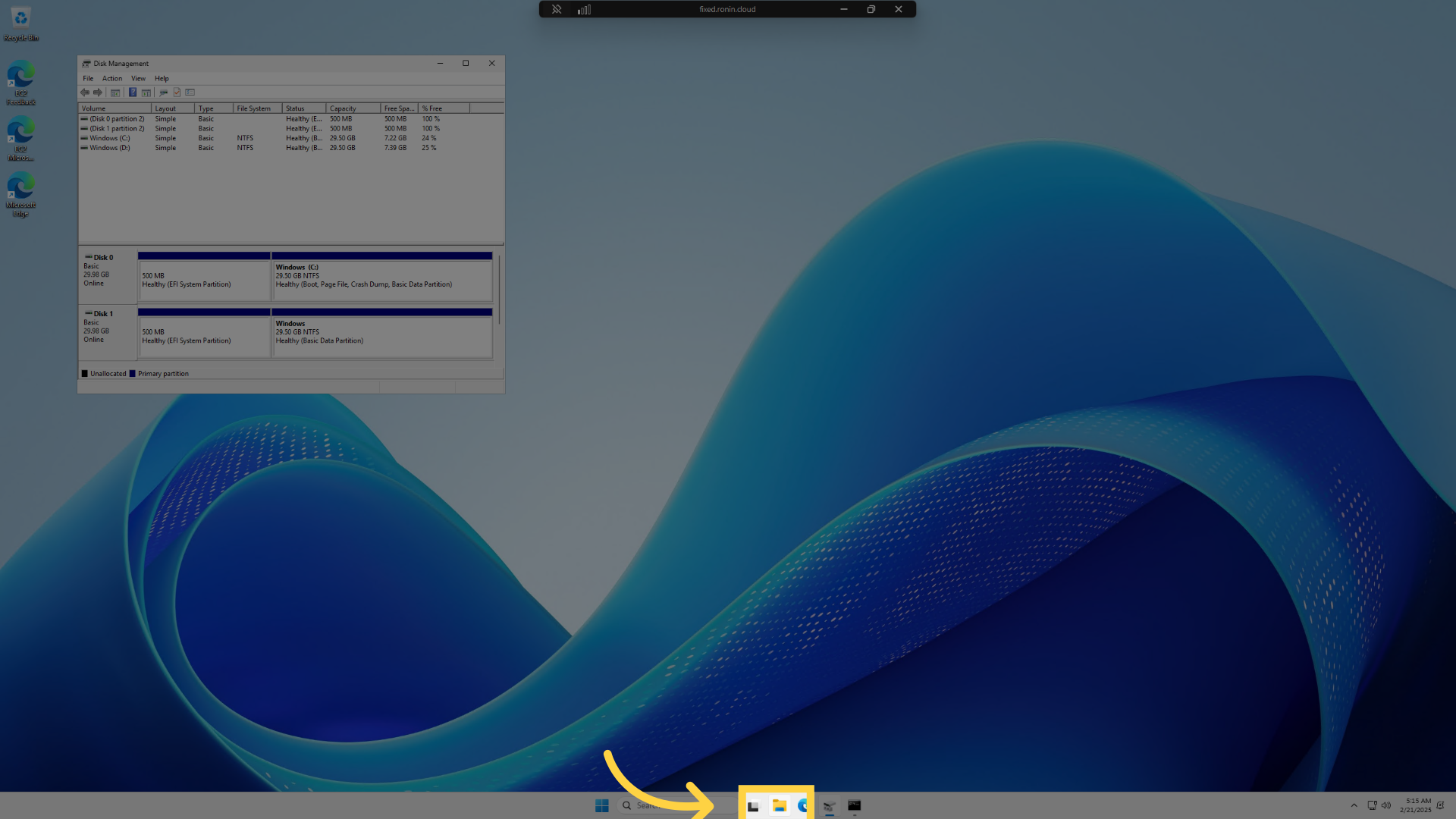Click the Unallocated black legend swatch
The image size is (1456, 819).
coord(85,374)
